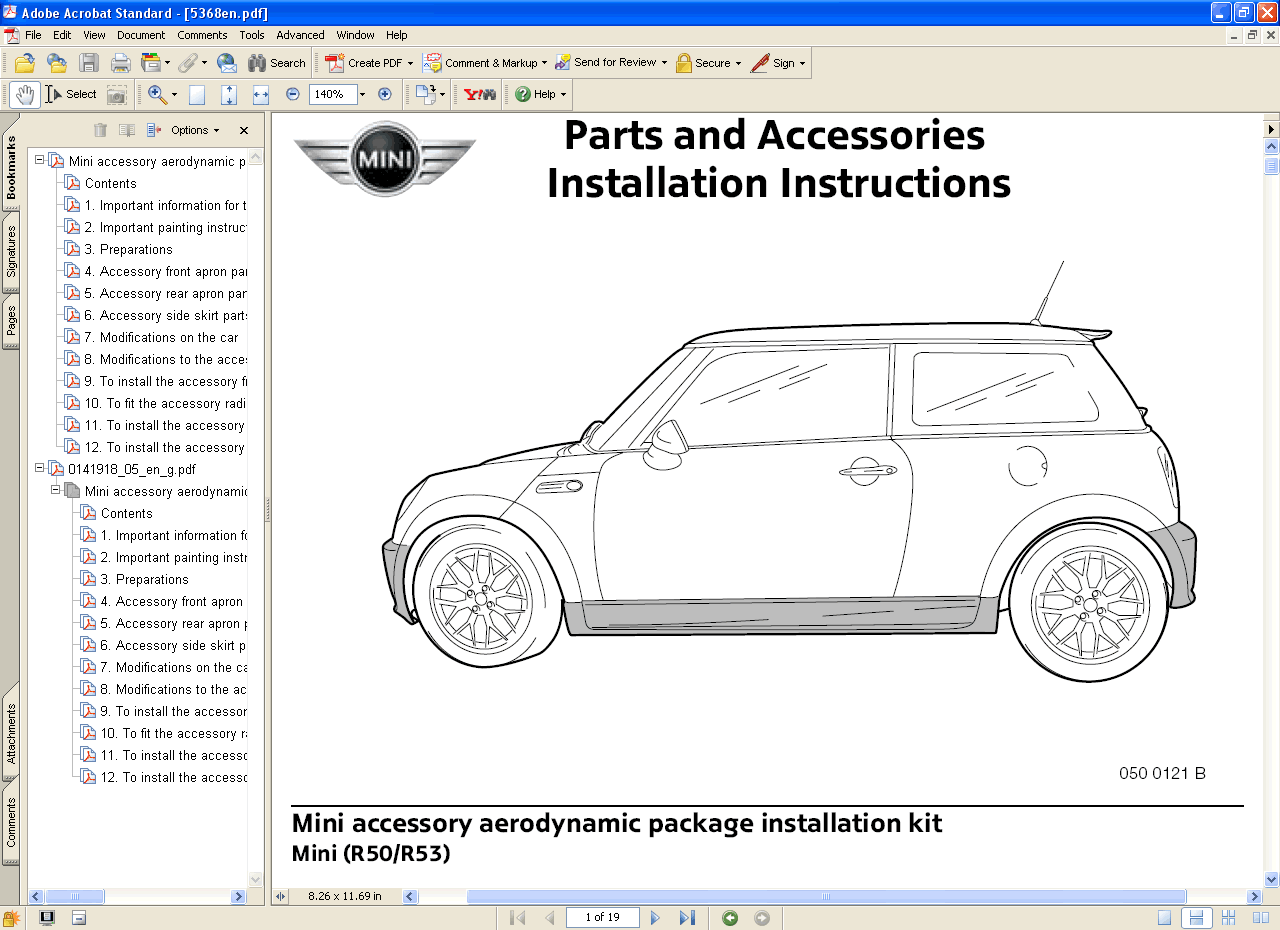This screenshot has height=930, width=1280.
Task: Click the Save disk icon
Action: [x=89, y=63]
